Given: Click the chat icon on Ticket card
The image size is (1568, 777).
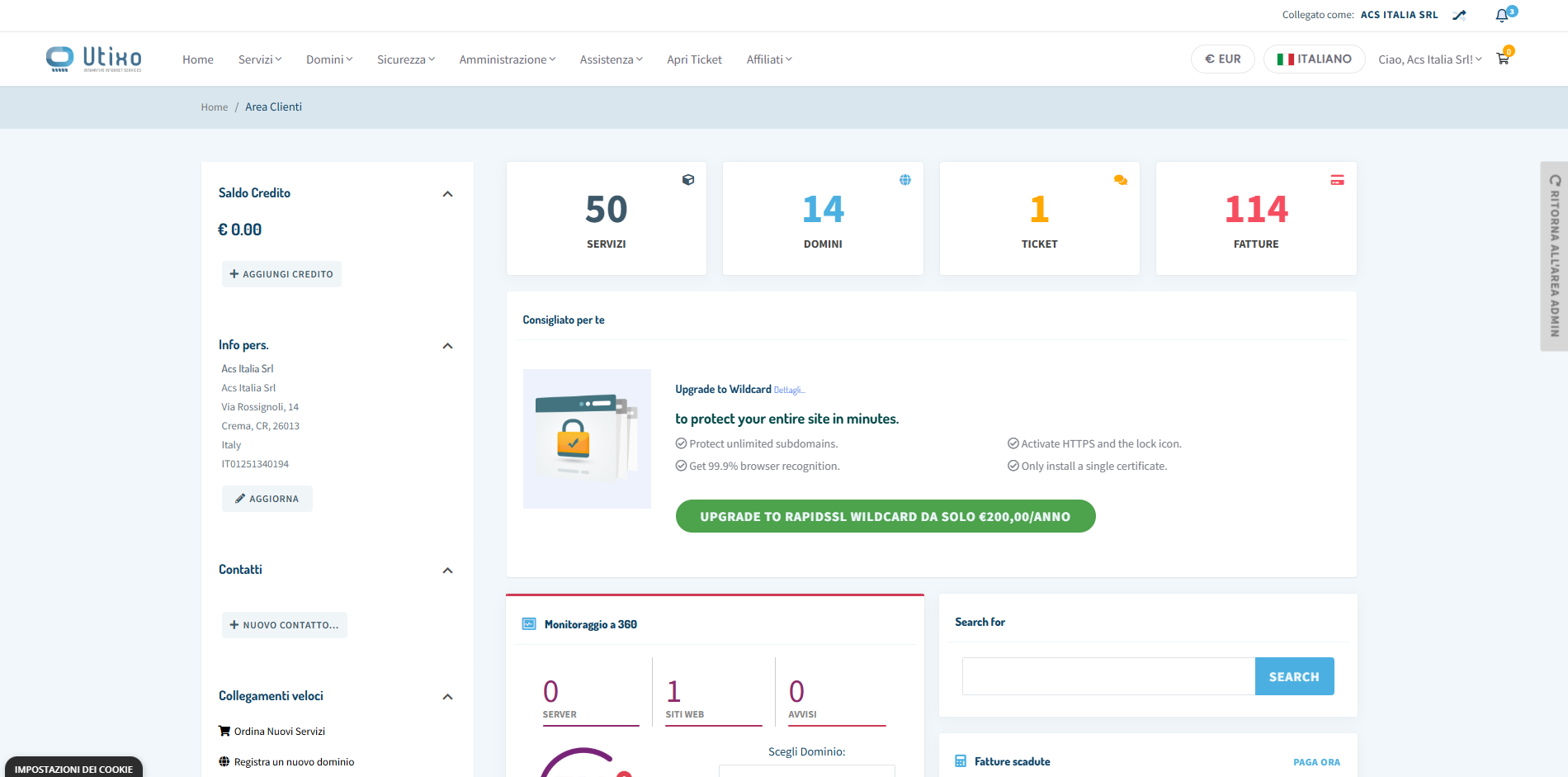Looking at the screenshot, I should (x=1121, y=180).
